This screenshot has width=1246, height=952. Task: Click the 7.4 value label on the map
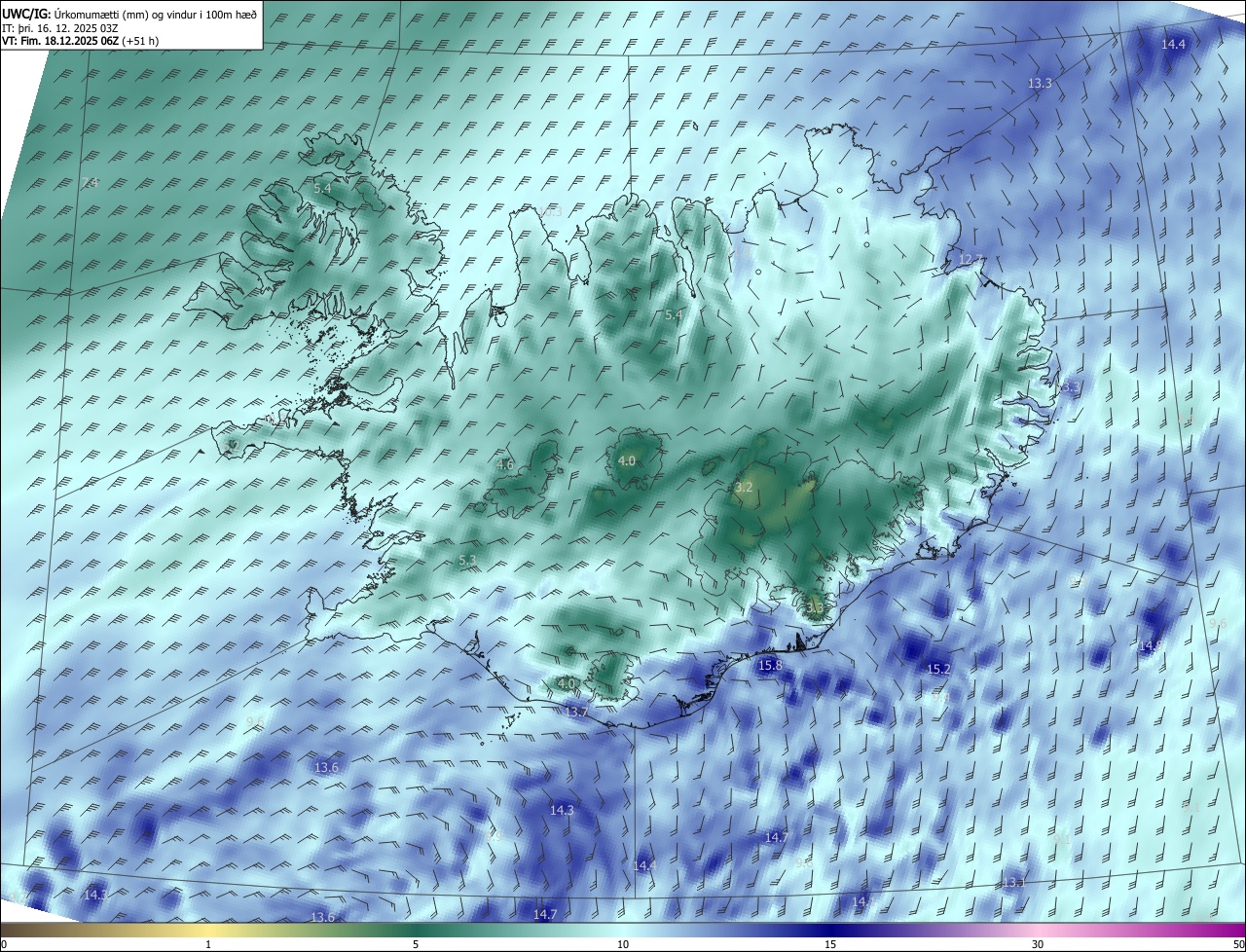pyautogui.click(x=90, y=183)
